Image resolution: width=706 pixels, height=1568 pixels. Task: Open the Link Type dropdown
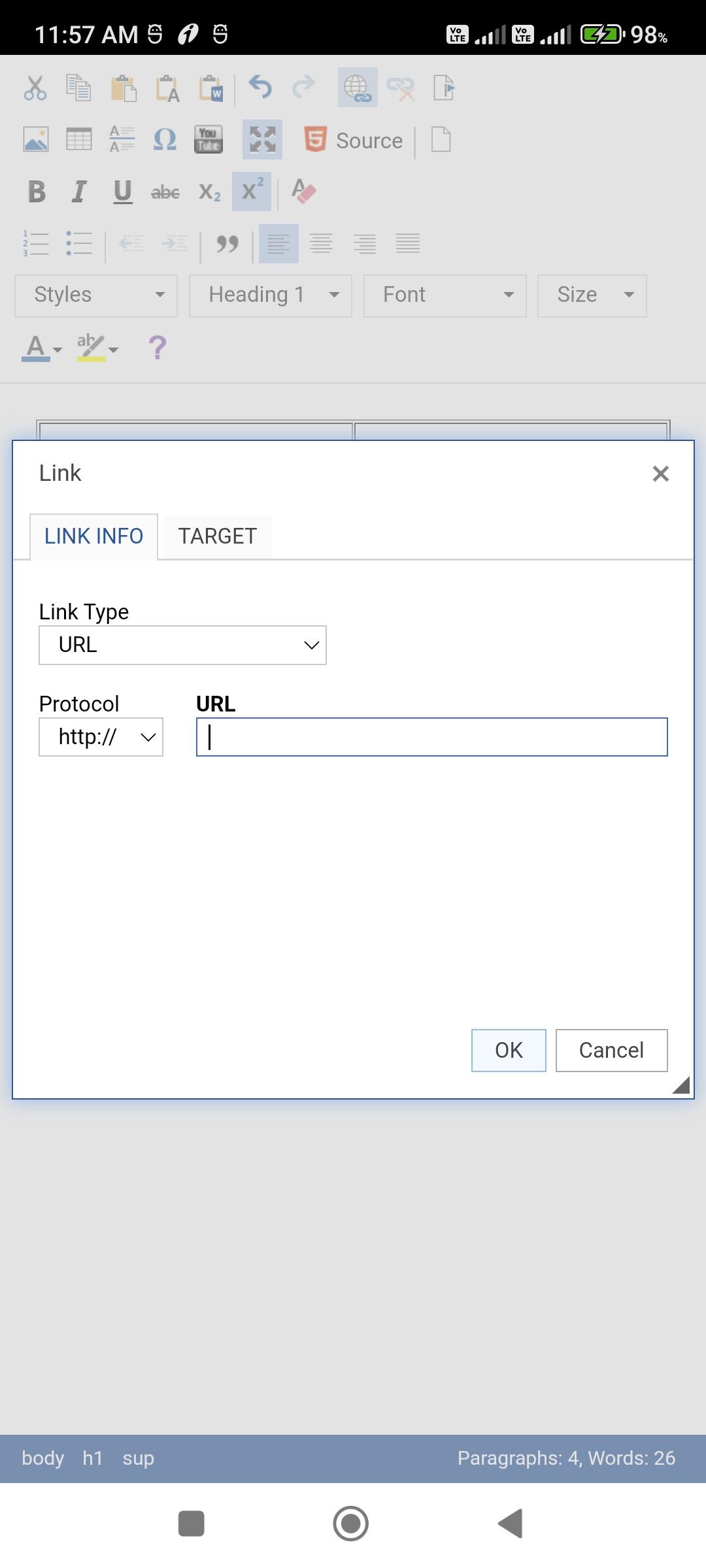[x=182, y=645]
